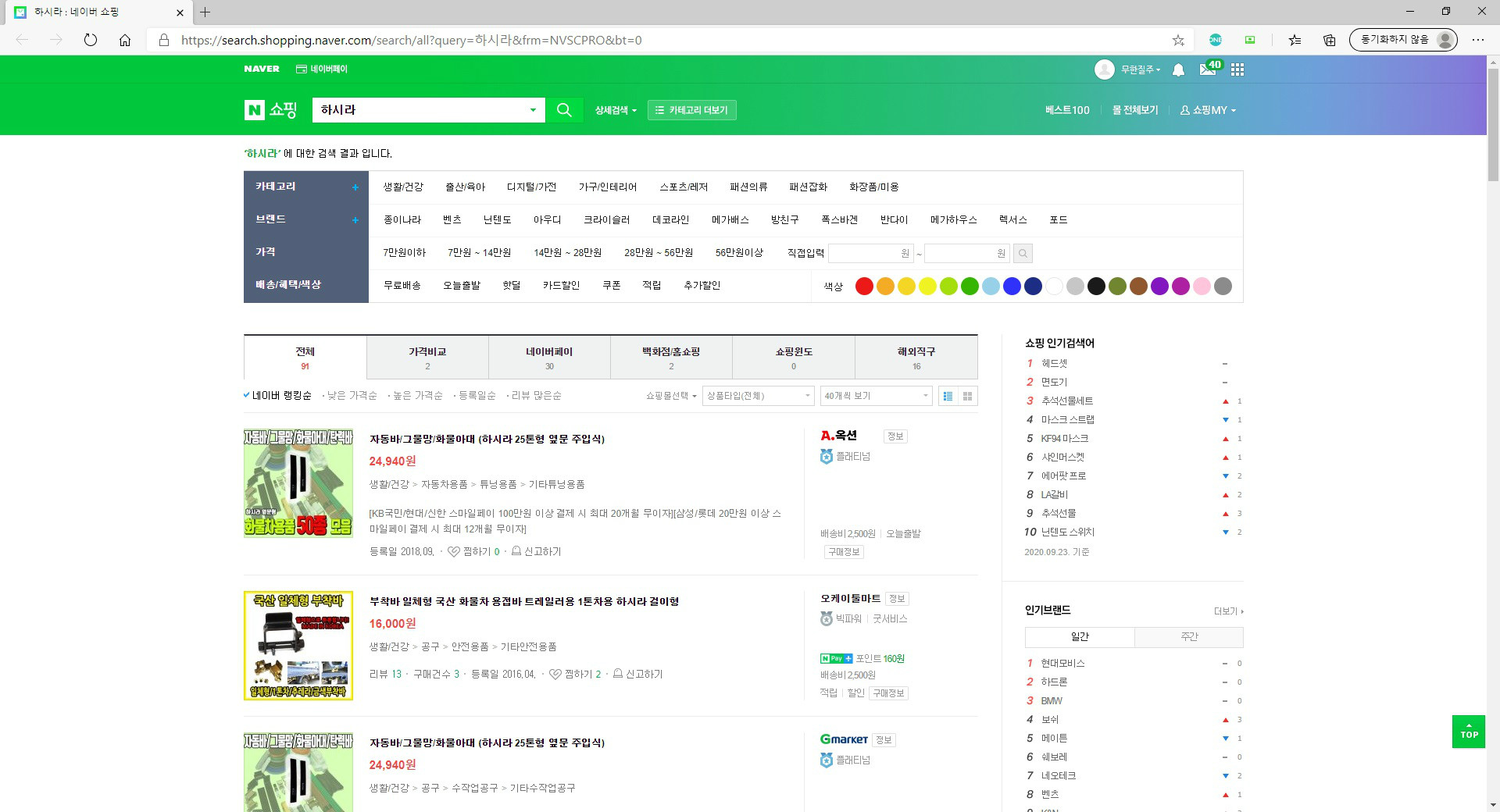The width and height of the screenshot is (1500, 812).
Task: Select 네이버 랭킹순 sort option
Action: [x=277, y=396]
